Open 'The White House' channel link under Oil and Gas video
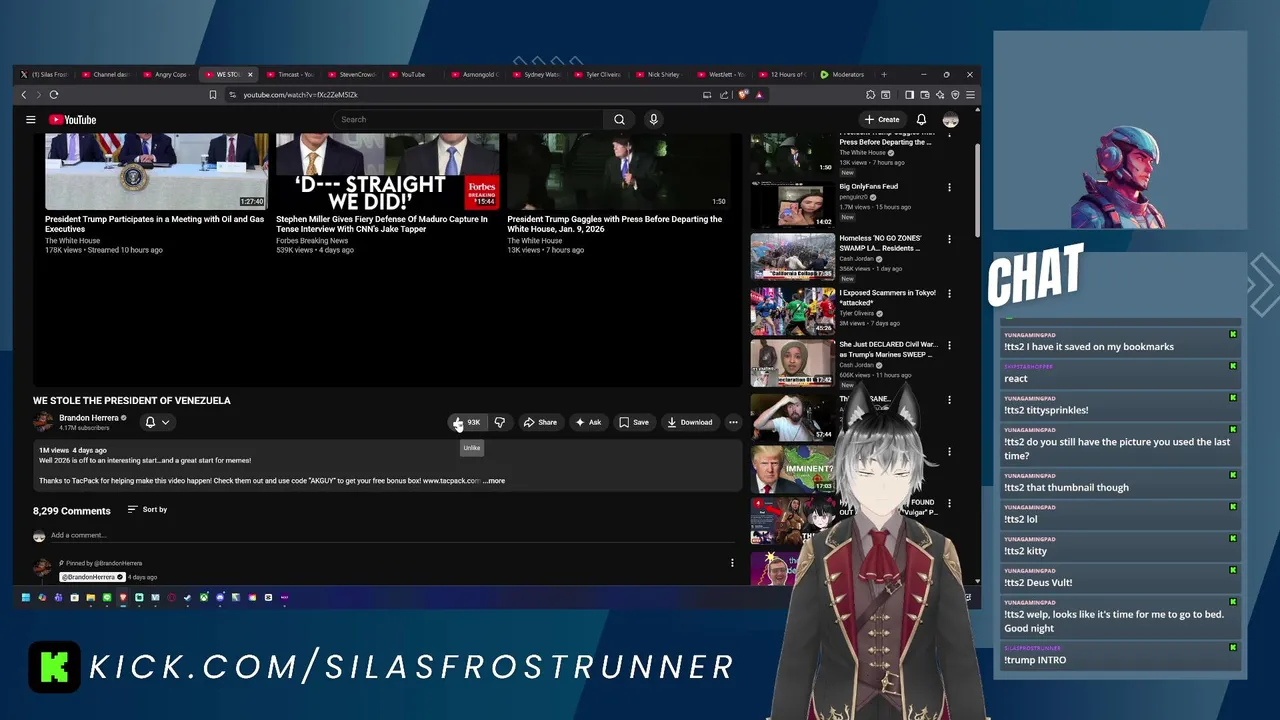 (72, 241)
